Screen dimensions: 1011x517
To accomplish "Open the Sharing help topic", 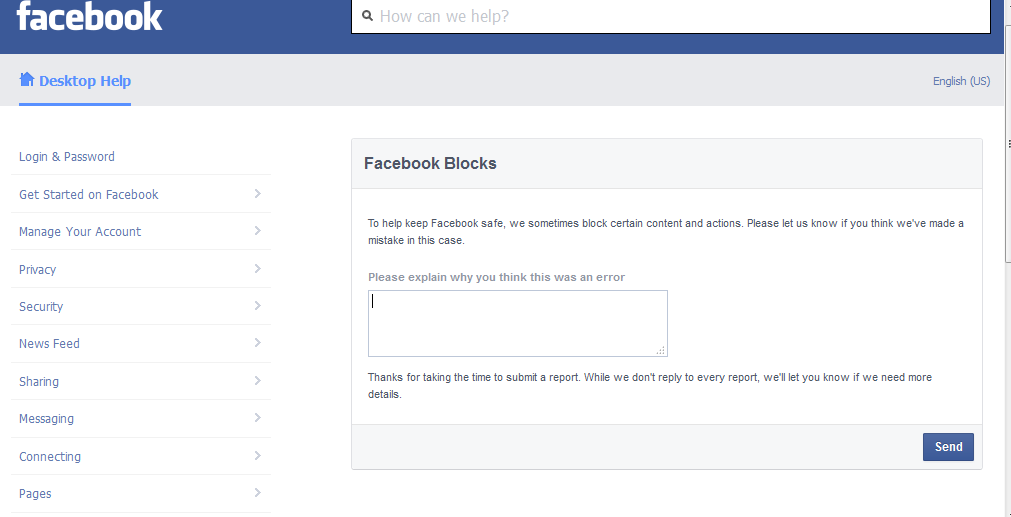I will pos(39,382).
